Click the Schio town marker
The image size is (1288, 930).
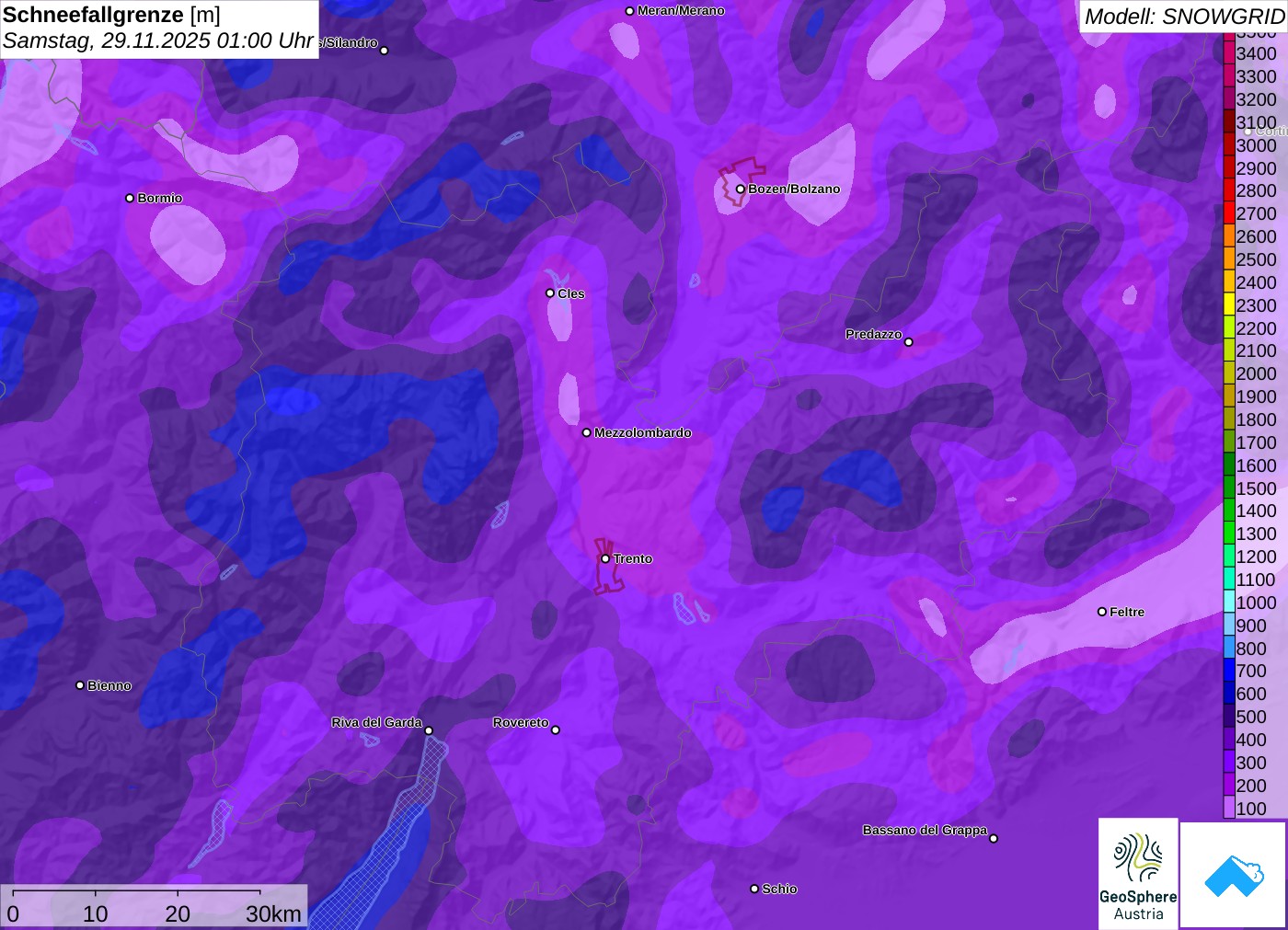click(754, 889)
